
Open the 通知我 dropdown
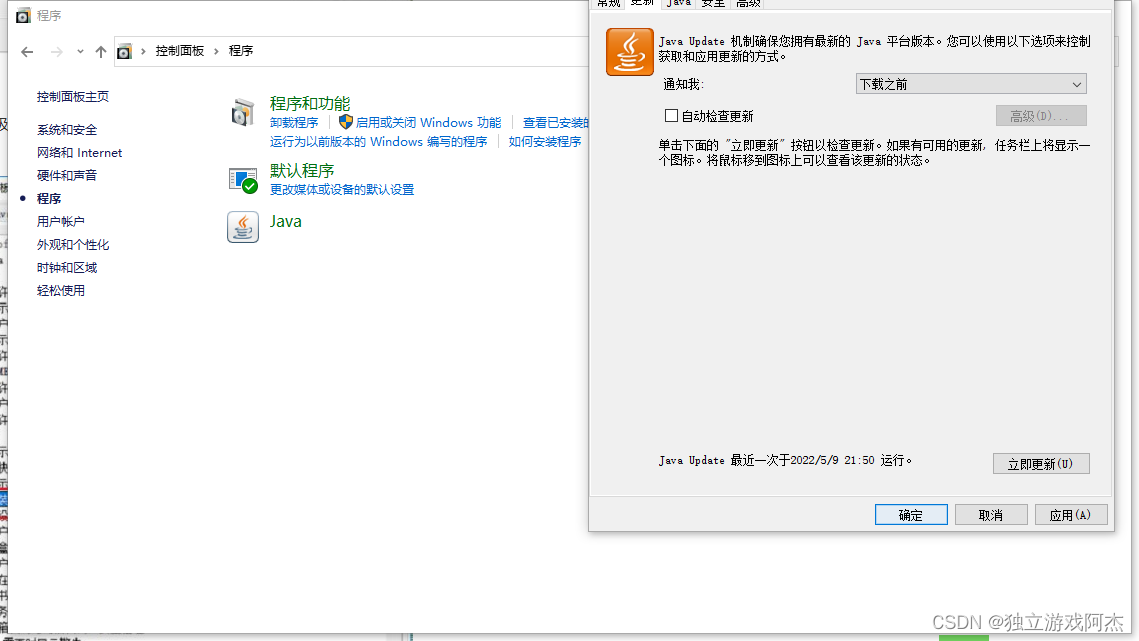click(x=971, y=84)
